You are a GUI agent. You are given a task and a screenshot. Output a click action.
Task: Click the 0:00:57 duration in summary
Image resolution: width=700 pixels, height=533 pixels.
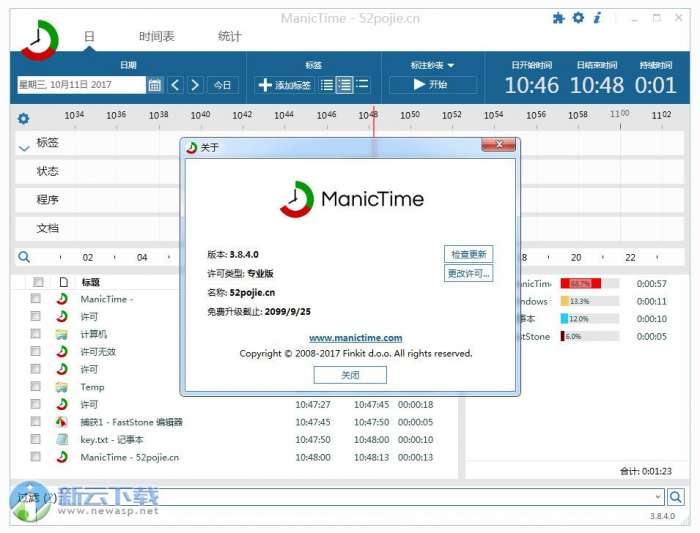pyautogui.click(x=652, y=283)
